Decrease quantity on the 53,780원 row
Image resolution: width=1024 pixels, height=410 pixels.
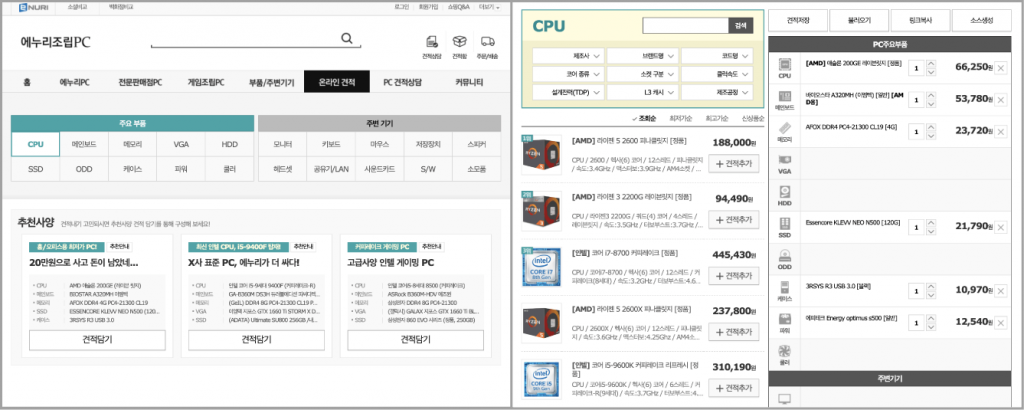[931, 103]
